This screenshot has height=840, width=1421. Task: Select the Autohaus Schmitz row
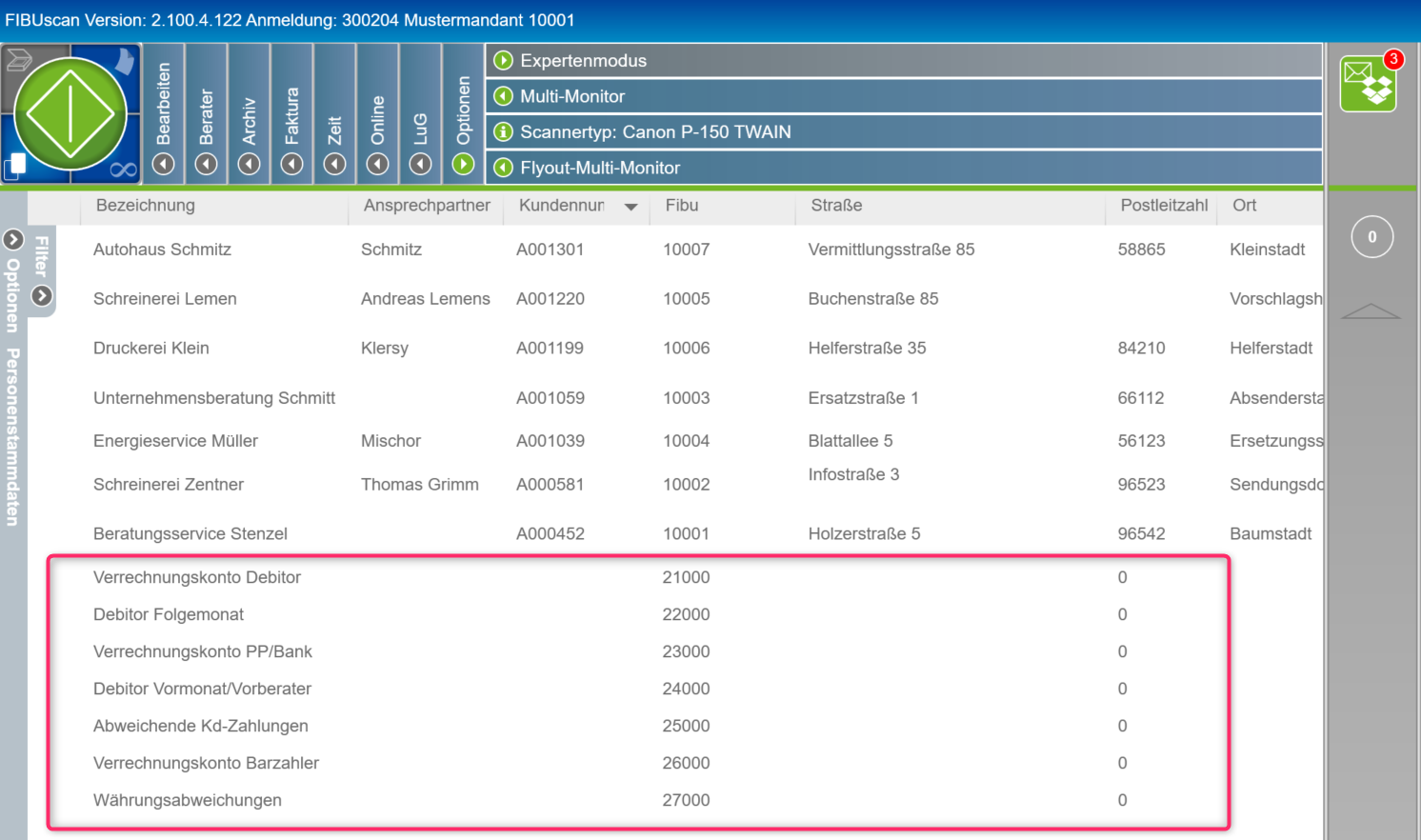click(x=162, y=250)
